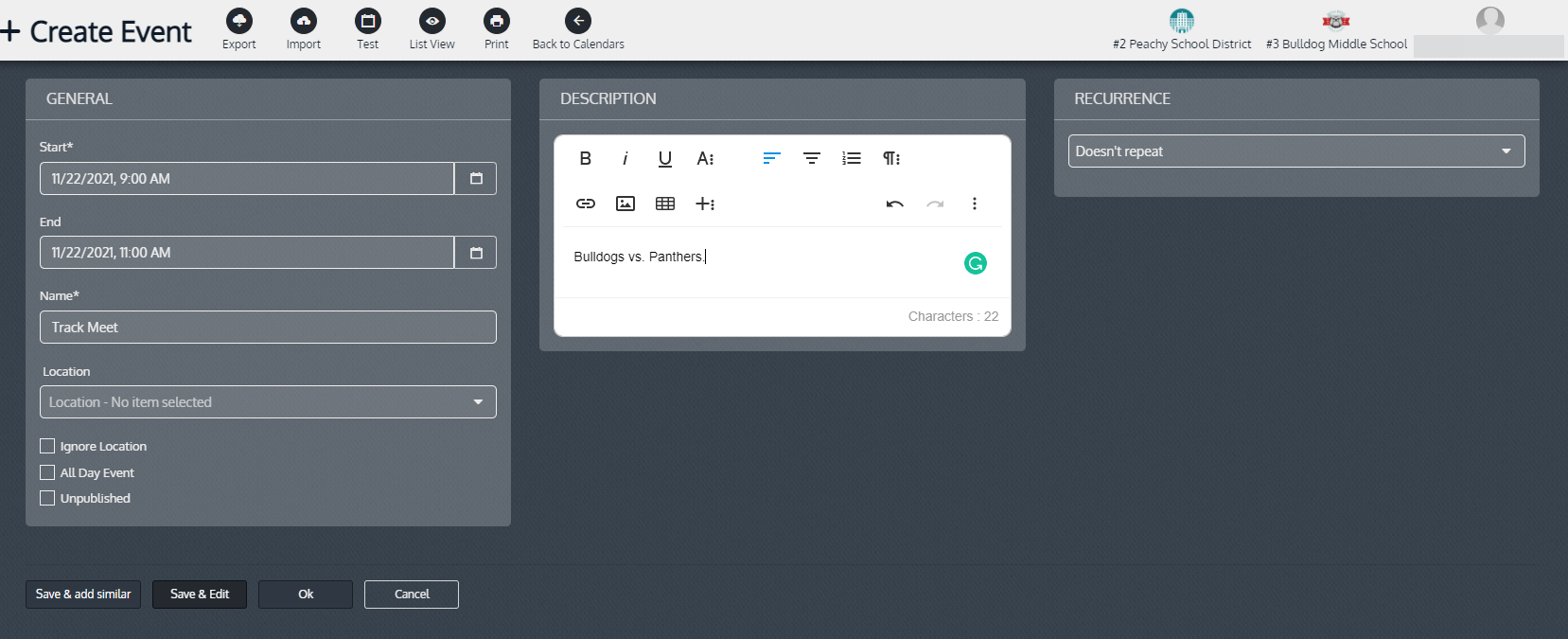The width and height of the screenshot is (1568, 639).
Task: Expand the Location dropdown
Action: (268, 402)
